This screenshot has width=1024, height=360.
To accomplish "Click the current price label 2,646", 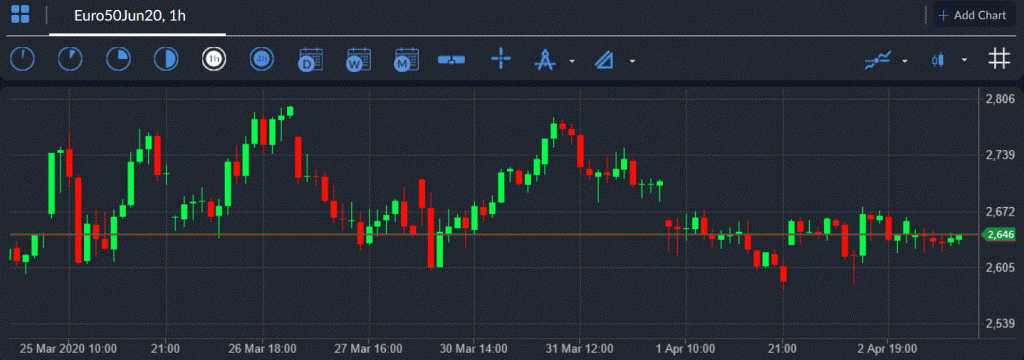I will click(x=1000, y=234).
